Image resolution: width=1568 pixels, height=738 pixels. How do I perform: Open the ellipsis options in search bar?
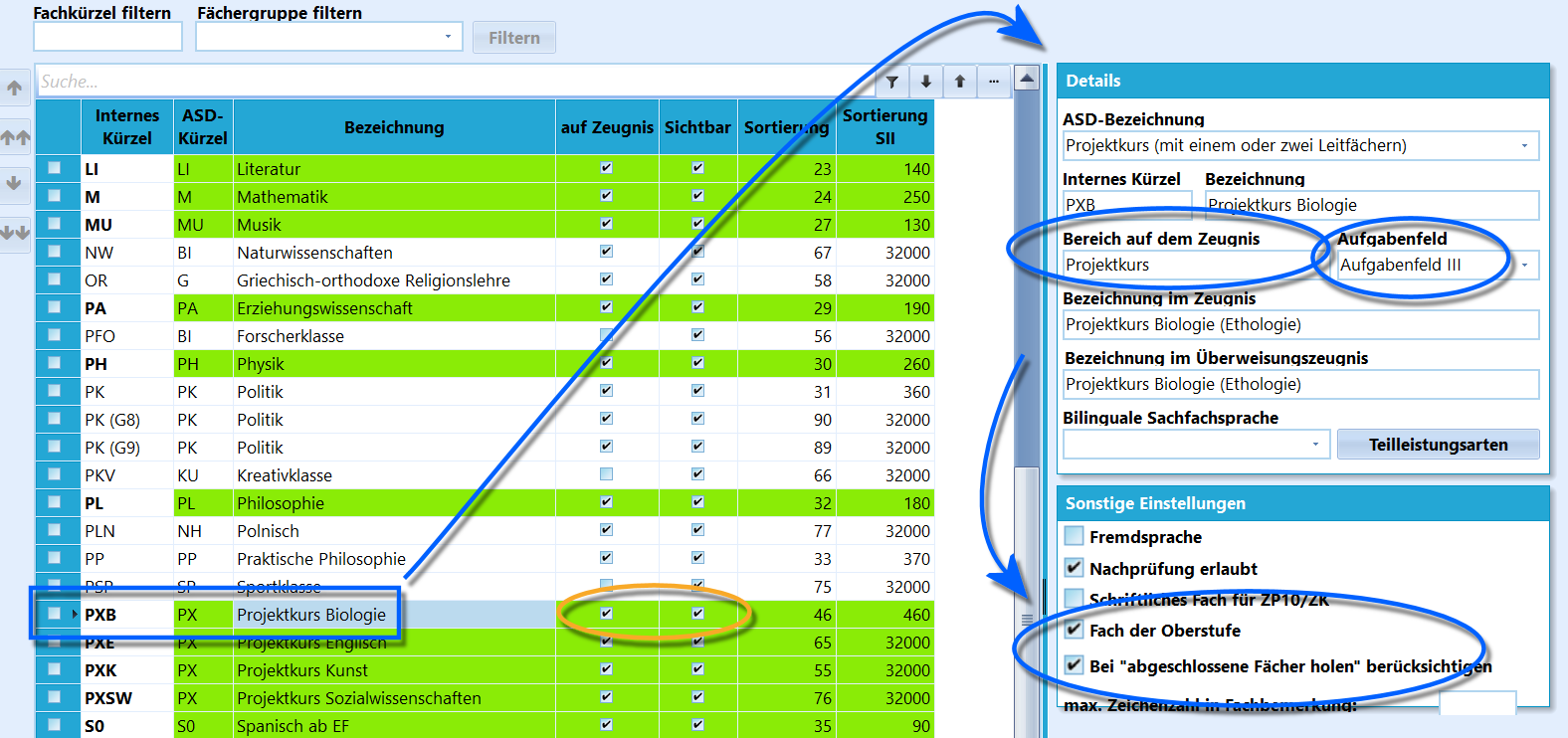994,82
